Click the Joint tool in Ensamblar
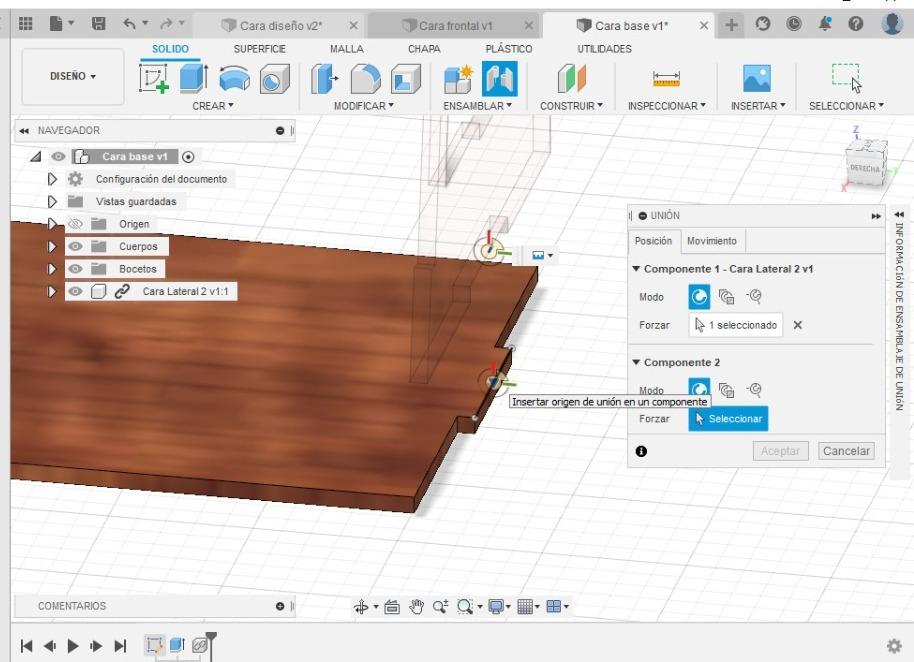914x662 pixels. pyautogui.click(x=499, y=80)
